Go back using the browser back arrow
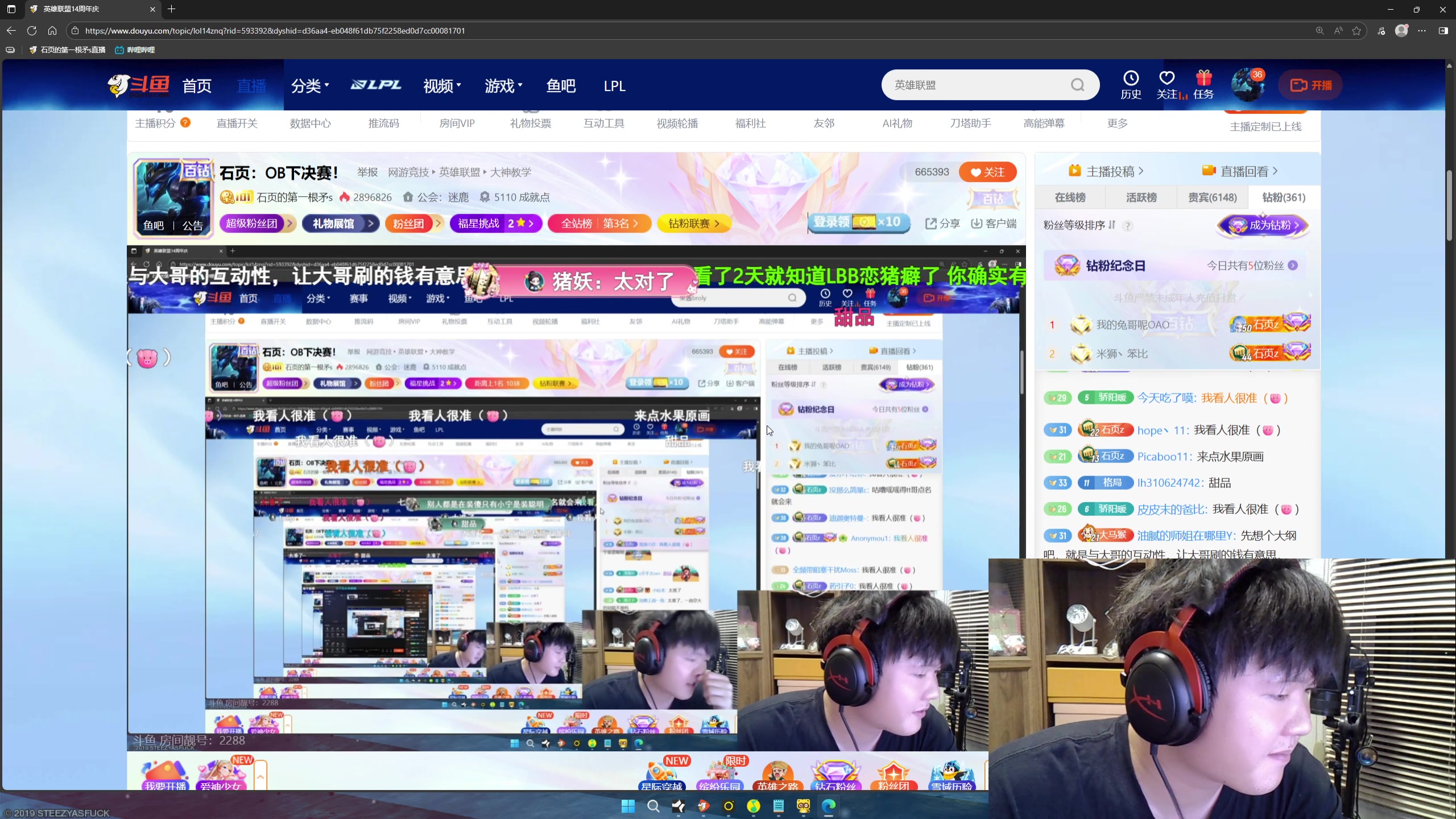This screenshot has width=1456, height=819. click(x=11, y=31)
